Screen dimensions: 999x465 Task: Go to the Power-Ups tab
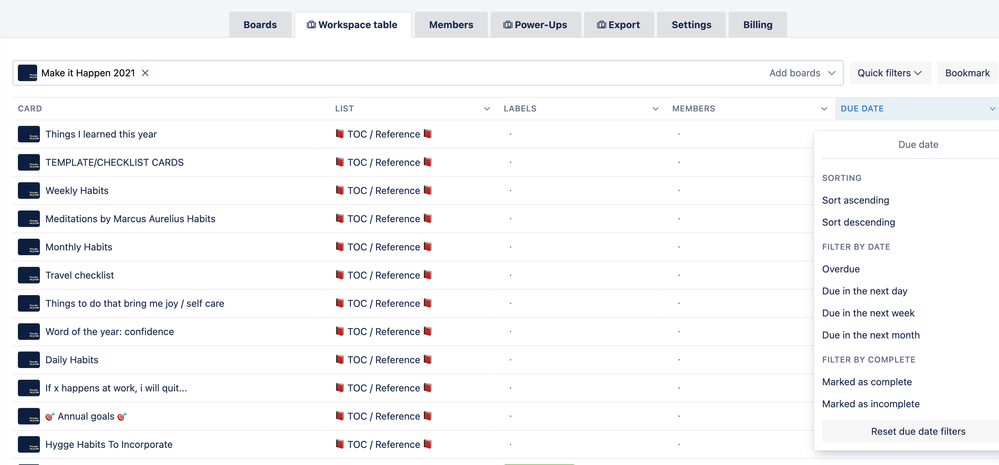[x=535, y=25]
